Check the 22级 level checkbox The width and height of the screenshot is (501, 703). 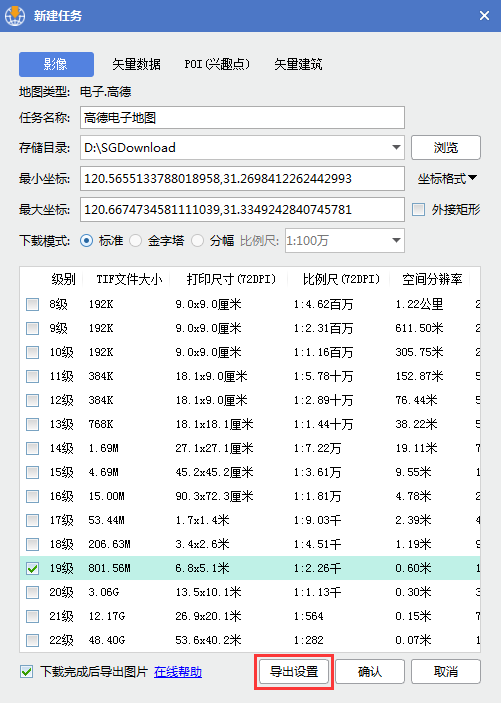pos(32,640)
